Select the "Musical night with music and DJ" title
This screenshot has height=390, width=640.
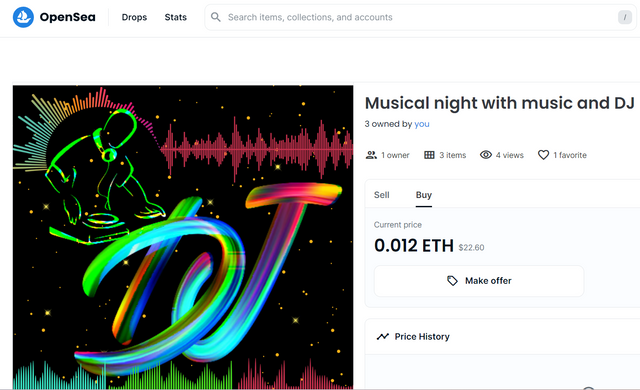click(x=500, y=103)
